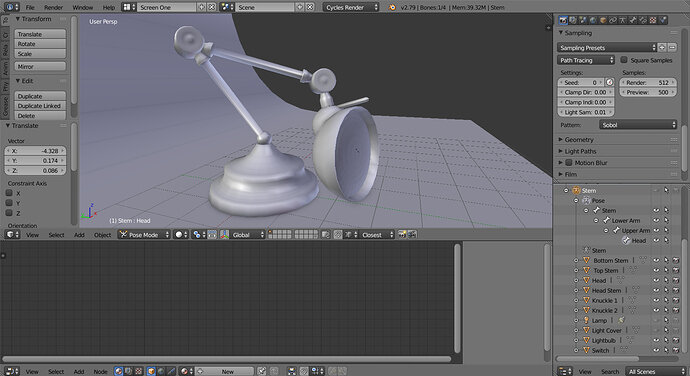Open Sampling Presets dropdown

[x=607, y=48]
